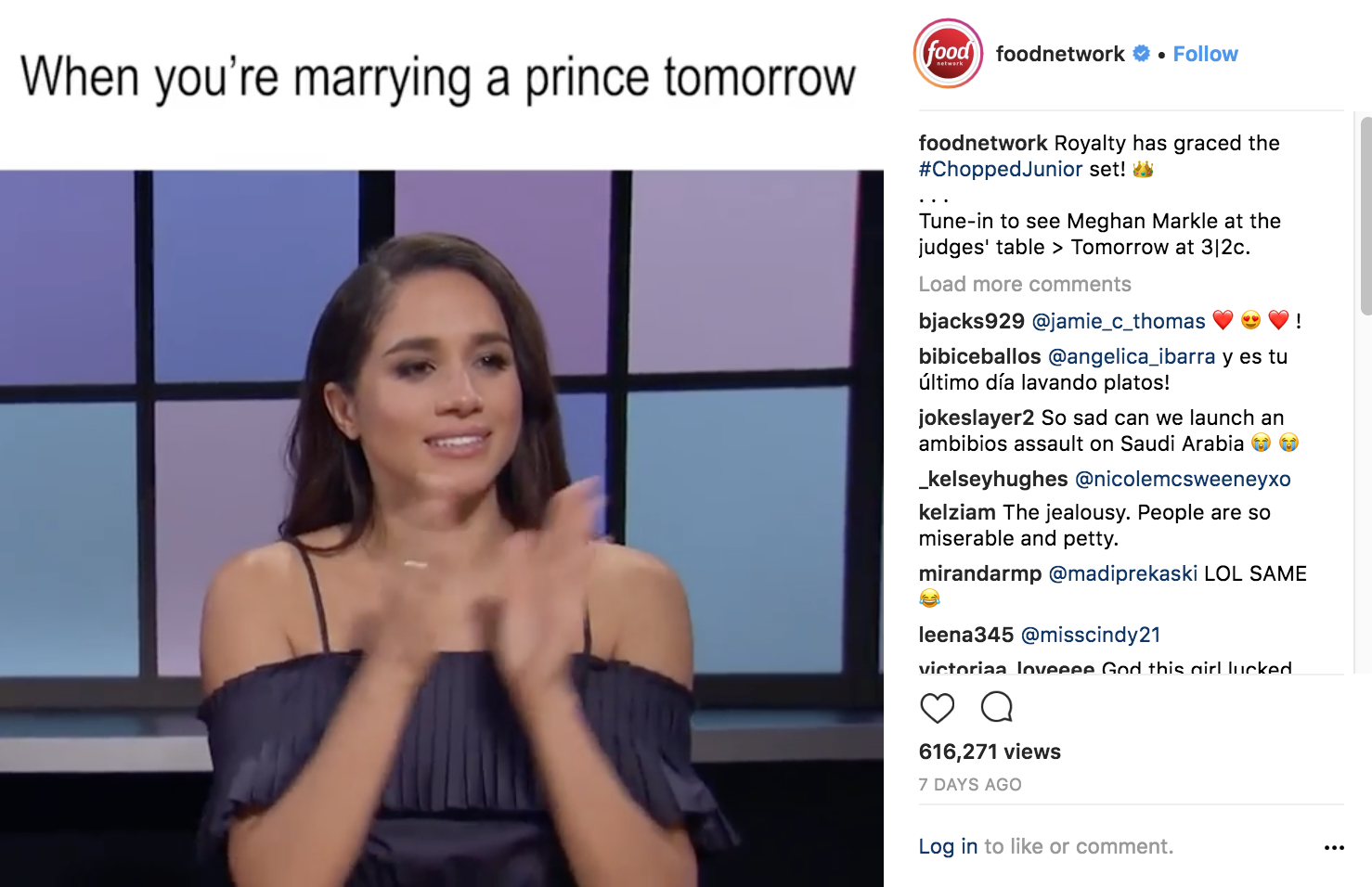Click the Log in link

948,846
